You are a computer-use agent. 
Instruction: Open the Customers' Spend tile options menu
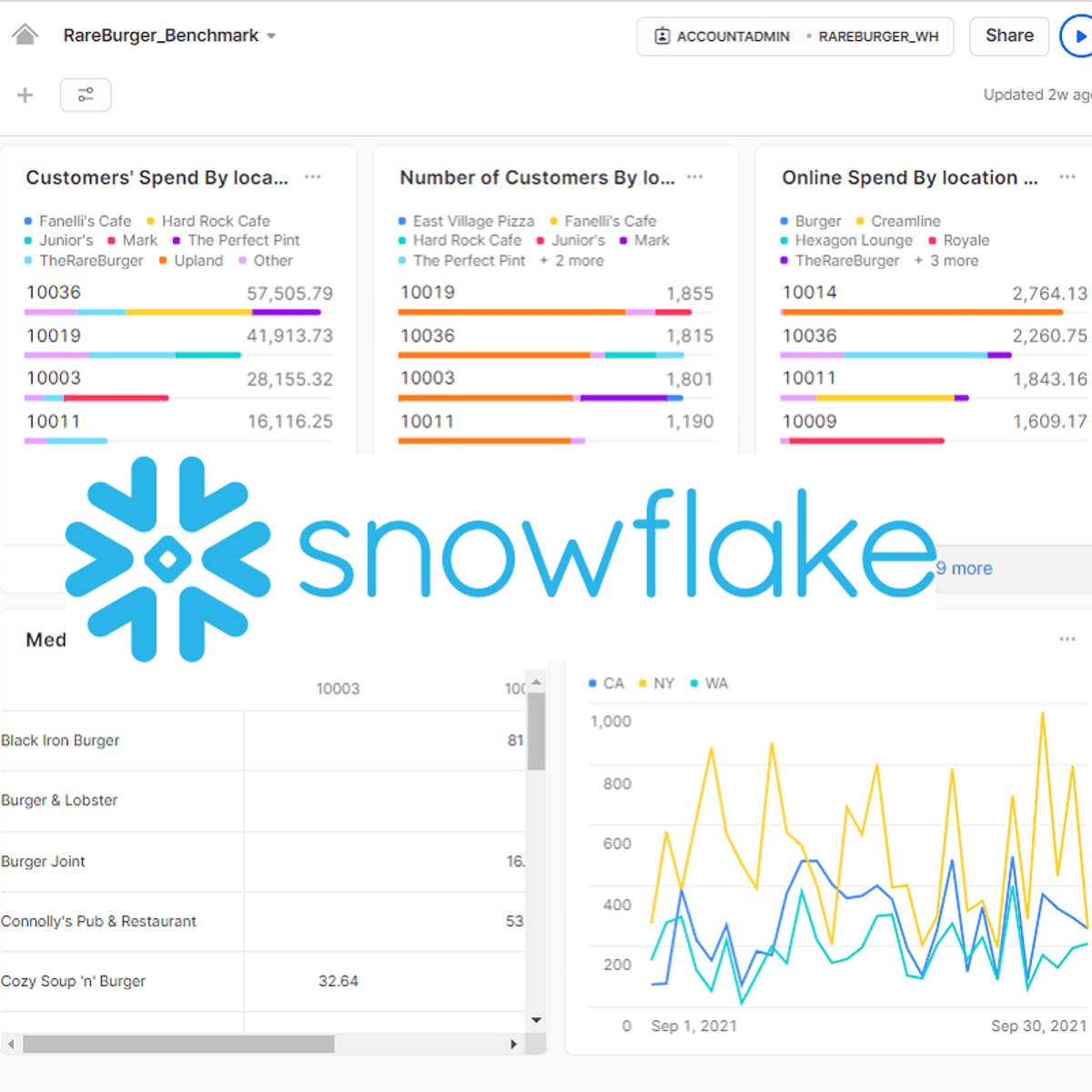tap(313, 177)
